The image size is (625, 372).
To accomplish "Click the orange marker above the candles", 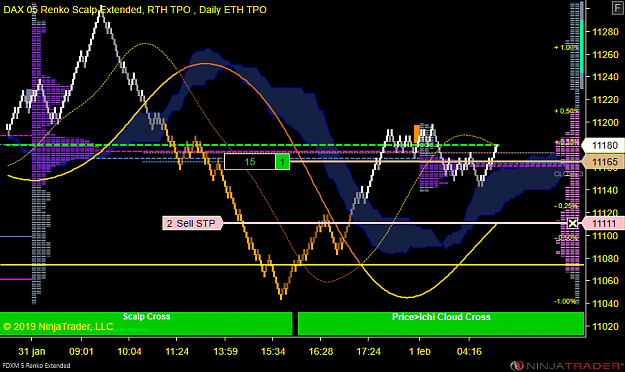I will pyautogui.click(x=417, y=134).
